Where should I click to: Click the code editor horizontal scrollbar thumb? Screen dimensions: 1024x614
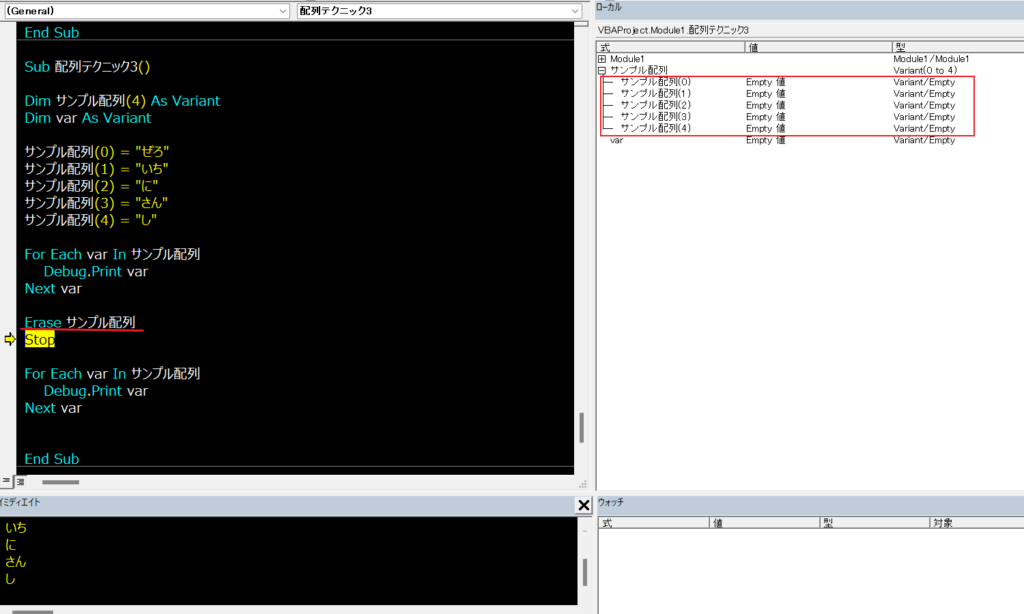click(60, 482)
